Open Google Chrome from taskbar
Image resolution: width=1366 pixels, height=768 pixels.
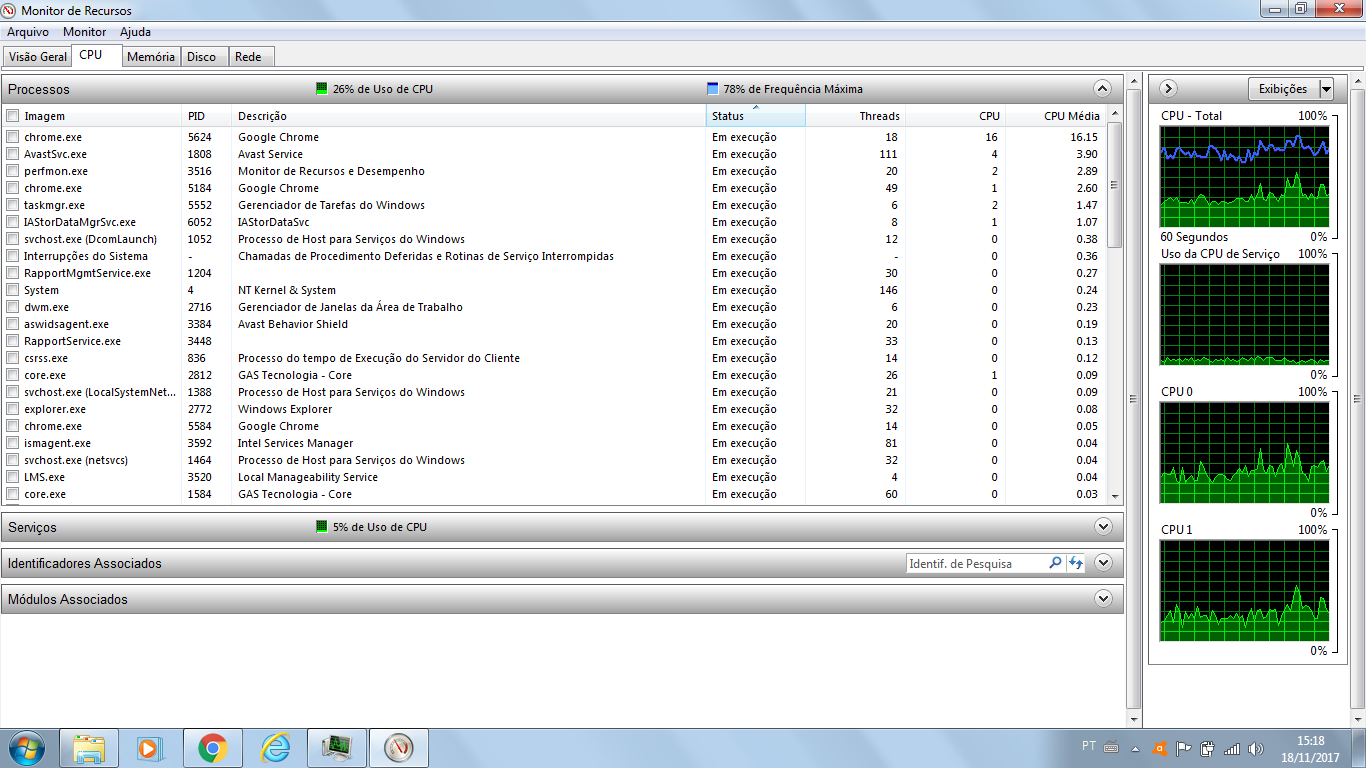click(212, 748)
